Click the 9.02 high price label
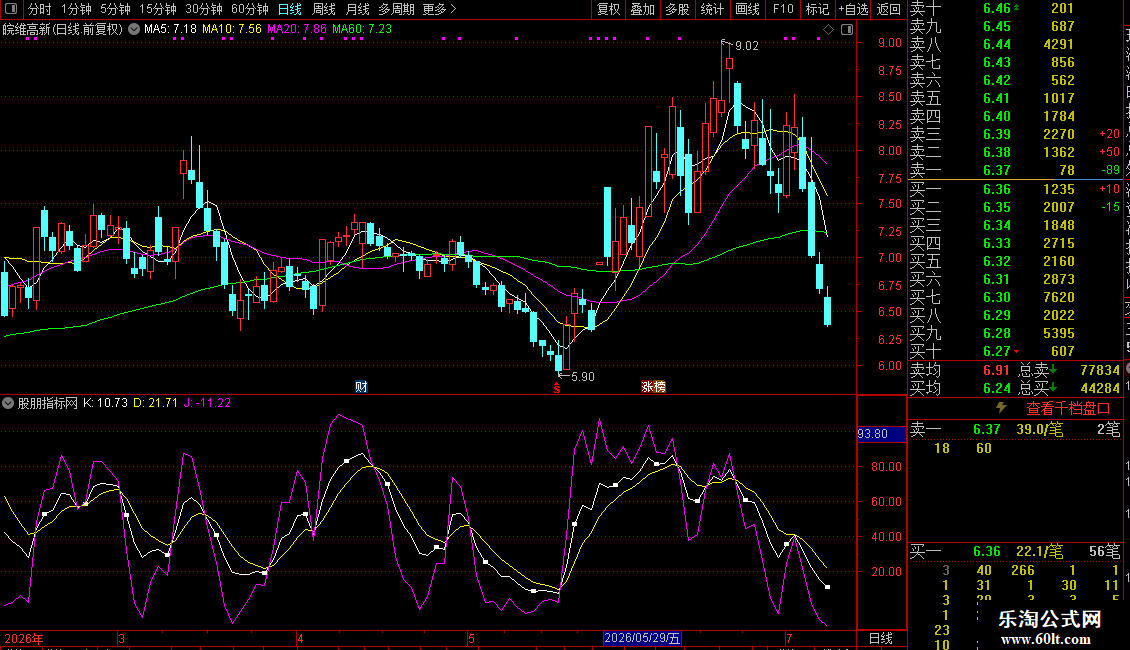The height and width of the screenshot is (650, 1130). click(746, 45)
